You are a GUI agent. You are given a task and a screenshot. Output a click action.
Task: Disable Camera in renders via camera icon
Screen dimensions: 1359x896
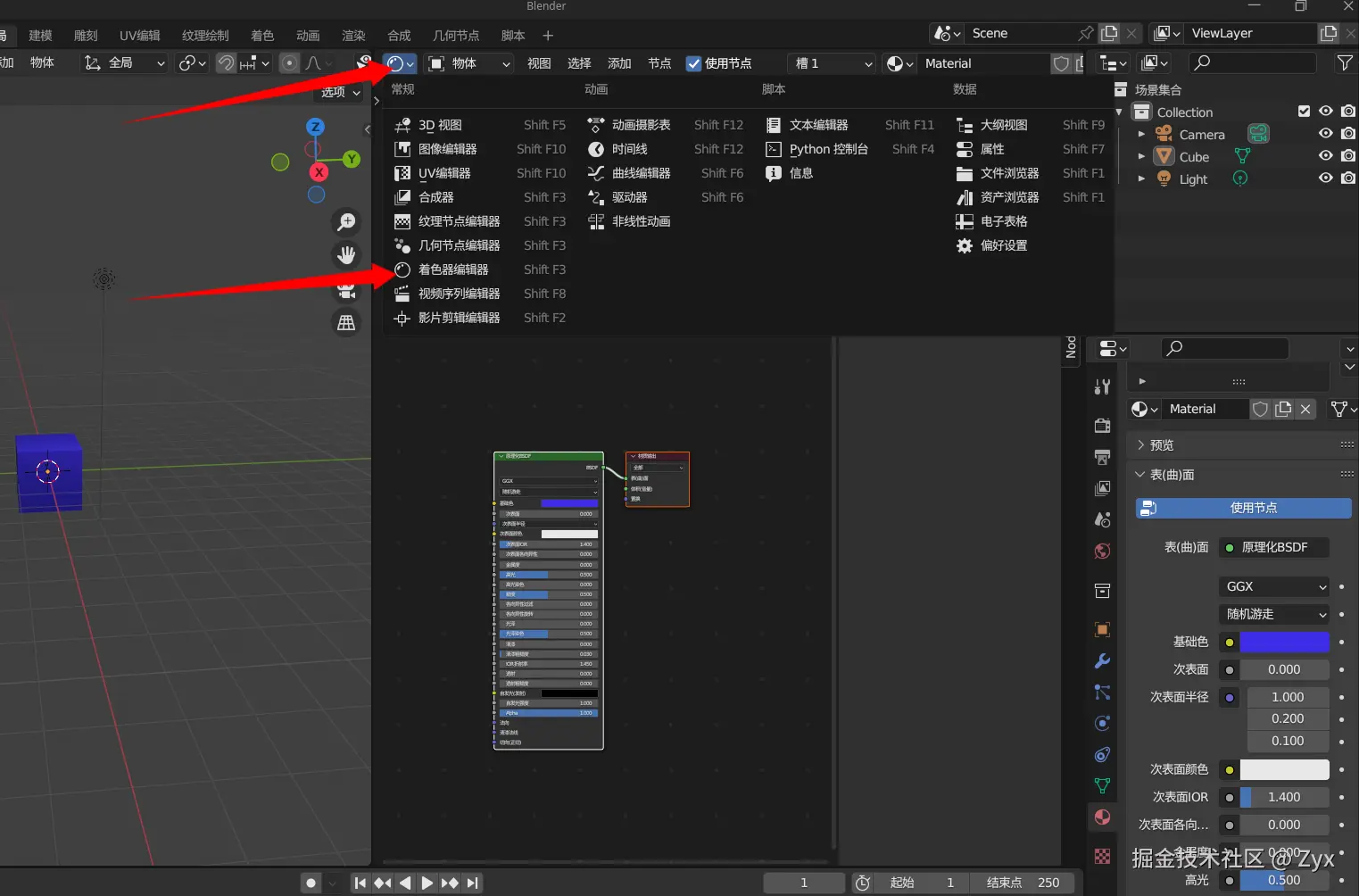point(1348,134)
